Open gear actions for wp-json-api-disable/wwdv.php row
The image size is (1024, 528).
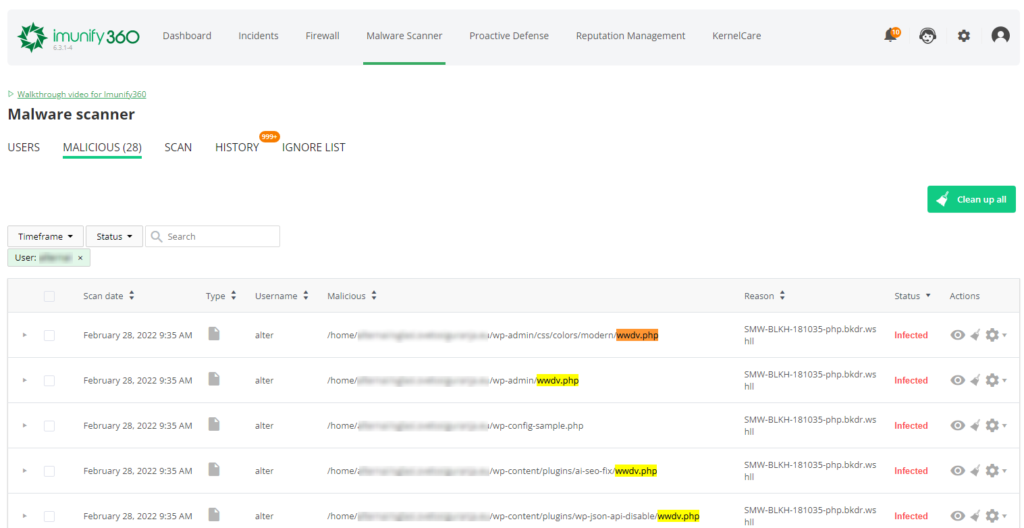click(x=996, y=516)
